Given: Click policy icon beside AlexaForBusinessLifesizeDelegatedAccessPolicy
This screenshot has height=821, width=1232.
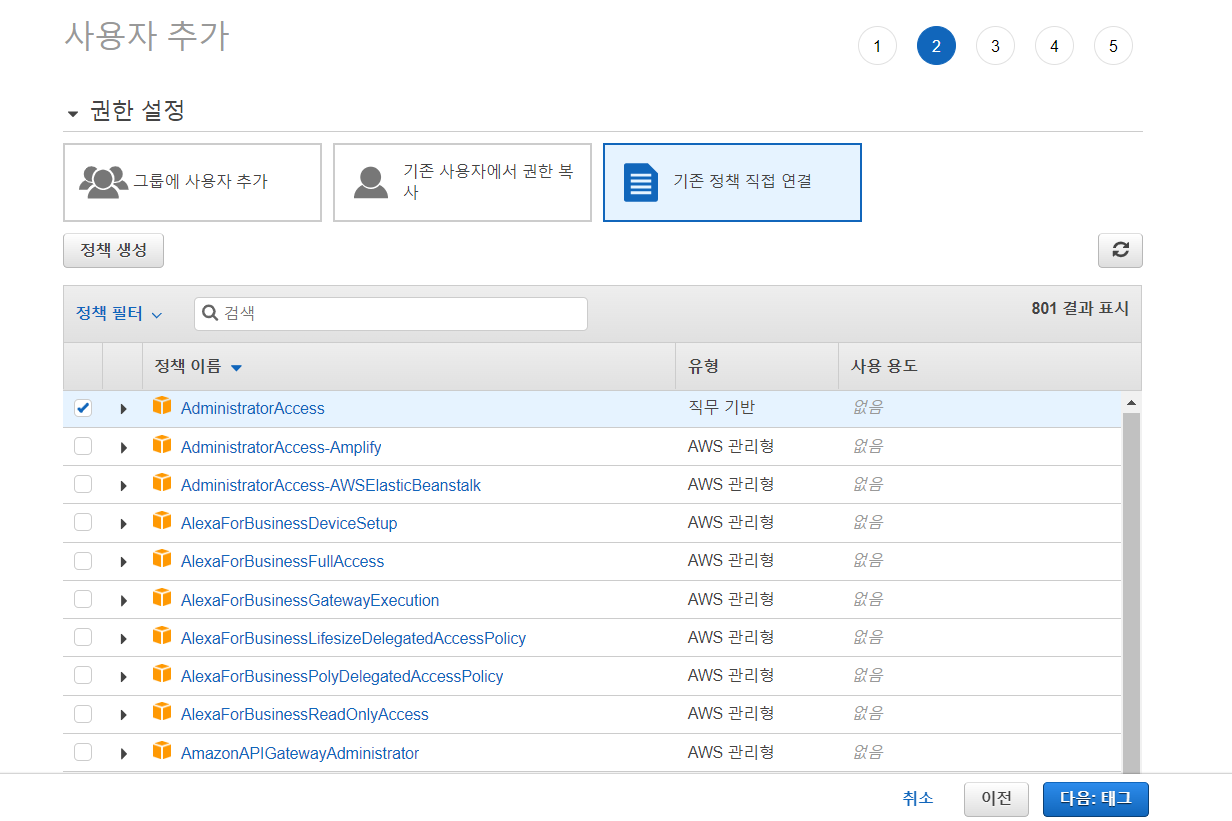Looking at the screenshot, I should point(162,636).
